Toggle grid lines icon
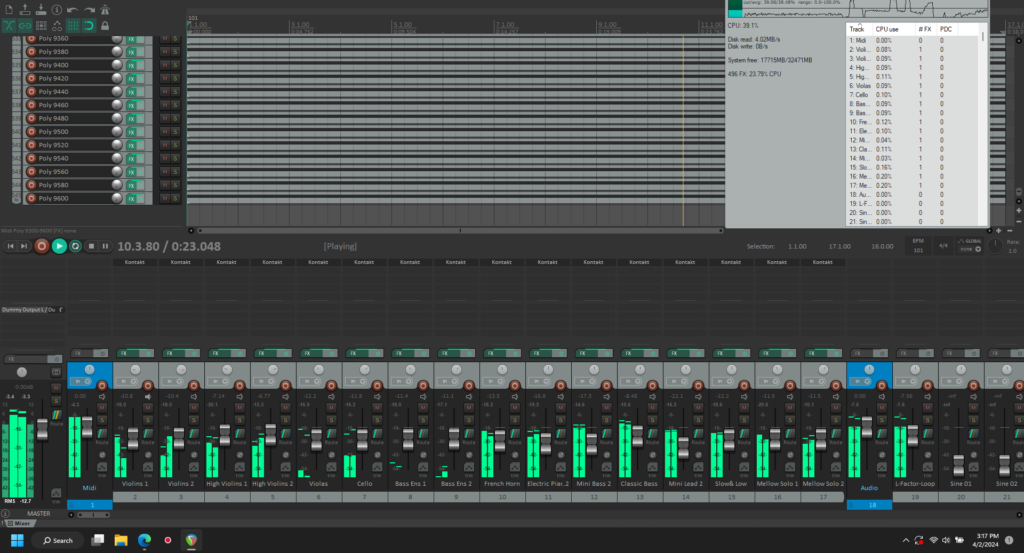Screen dimensions: 1024x553 [x=72, y=25]
